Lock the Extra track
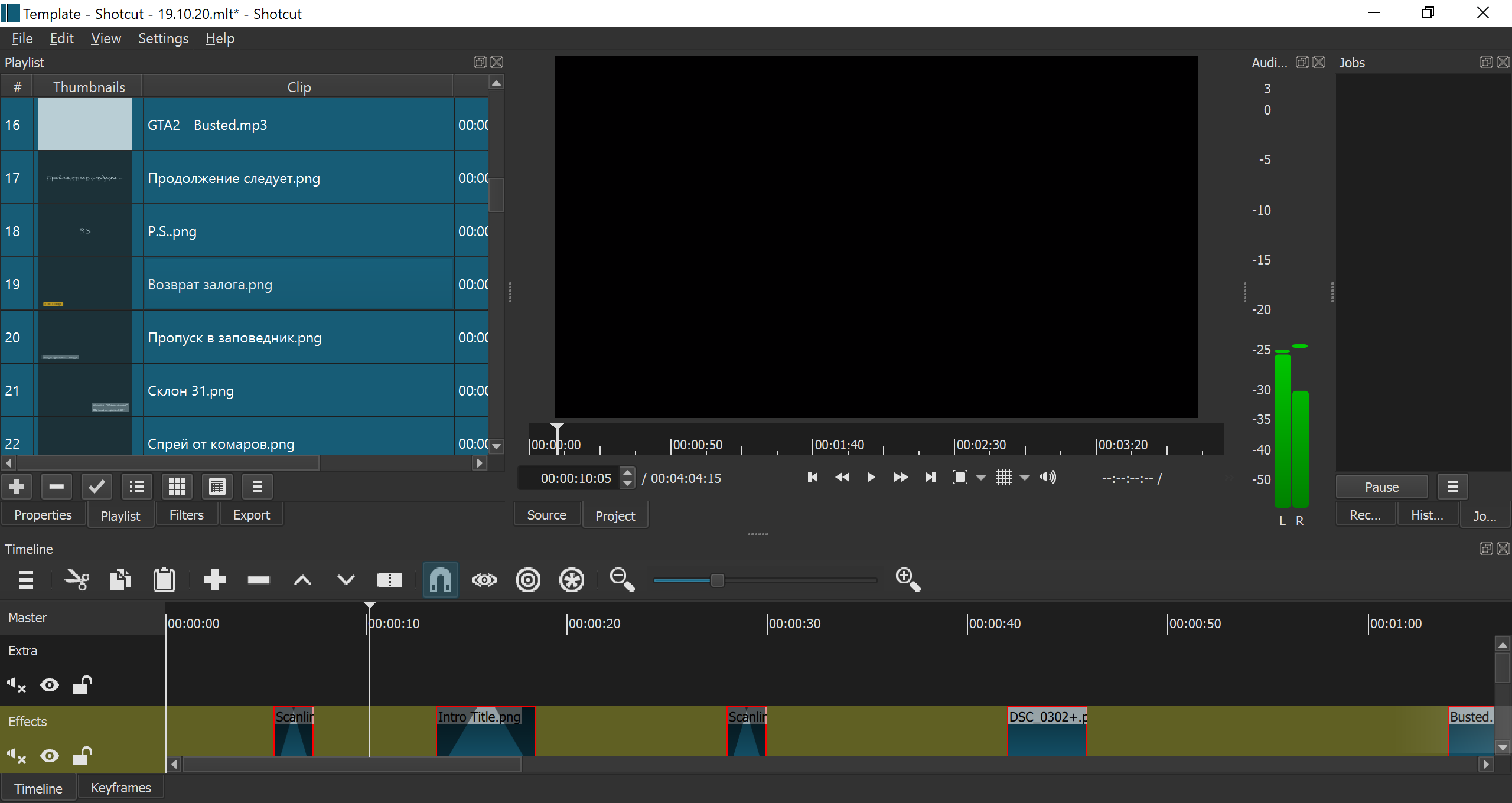 83,685
